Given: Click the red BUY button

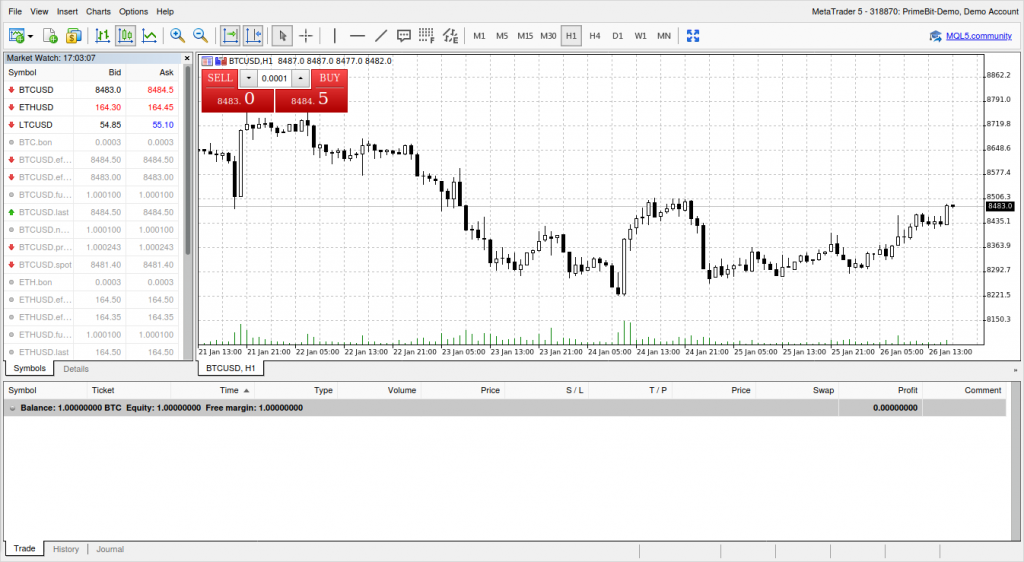Looking at the screenshot, I should tap(329, 78).
